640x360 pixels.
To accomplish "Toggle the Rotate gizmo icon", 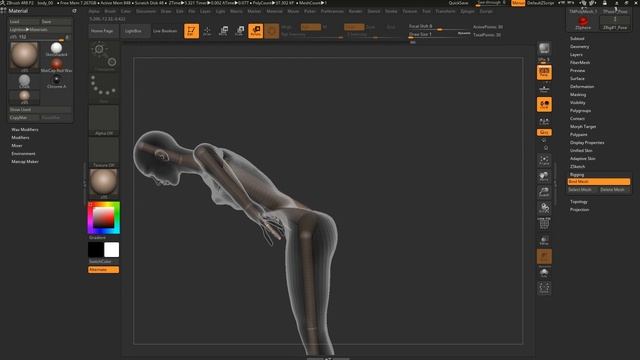I will click(256, 31).
